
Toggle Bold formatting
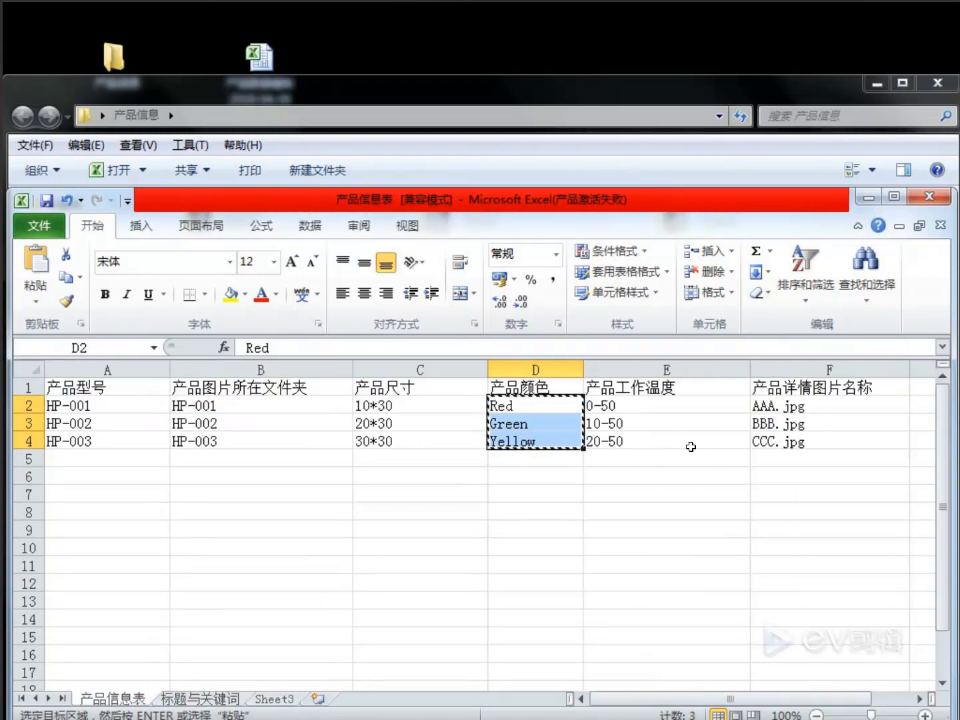(x=105, y=294)
